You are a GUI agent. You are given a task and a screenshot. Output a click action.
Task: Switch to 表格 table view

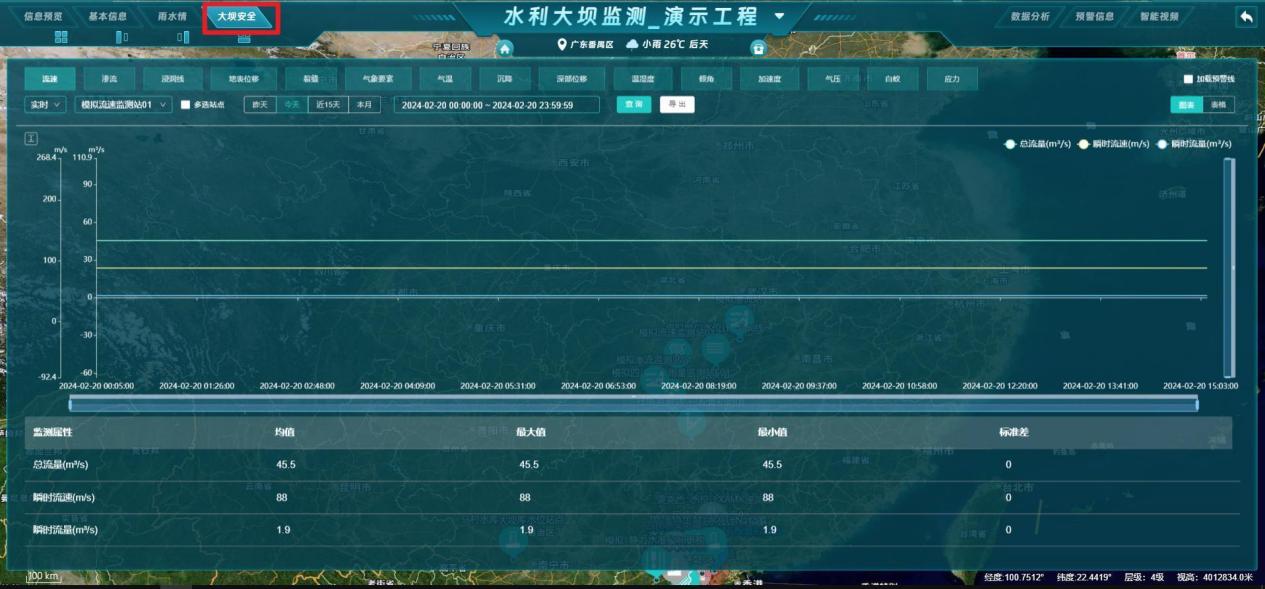click(1219, 105)
